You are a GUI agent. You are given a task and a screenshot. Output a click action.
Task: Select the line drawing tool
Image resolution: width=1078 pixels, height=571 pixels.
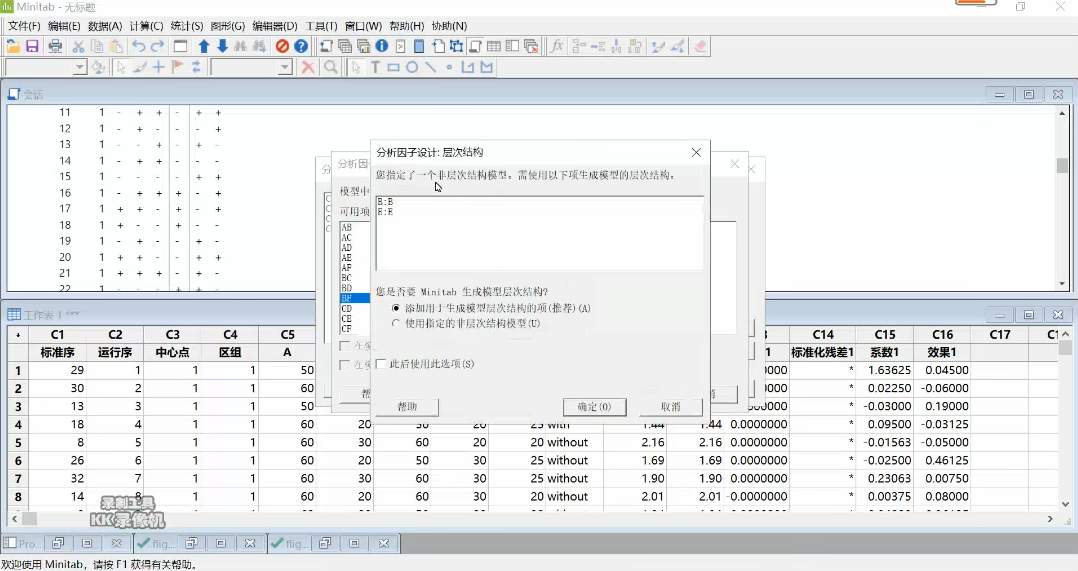pyautogui.click(x=430, y=67)
